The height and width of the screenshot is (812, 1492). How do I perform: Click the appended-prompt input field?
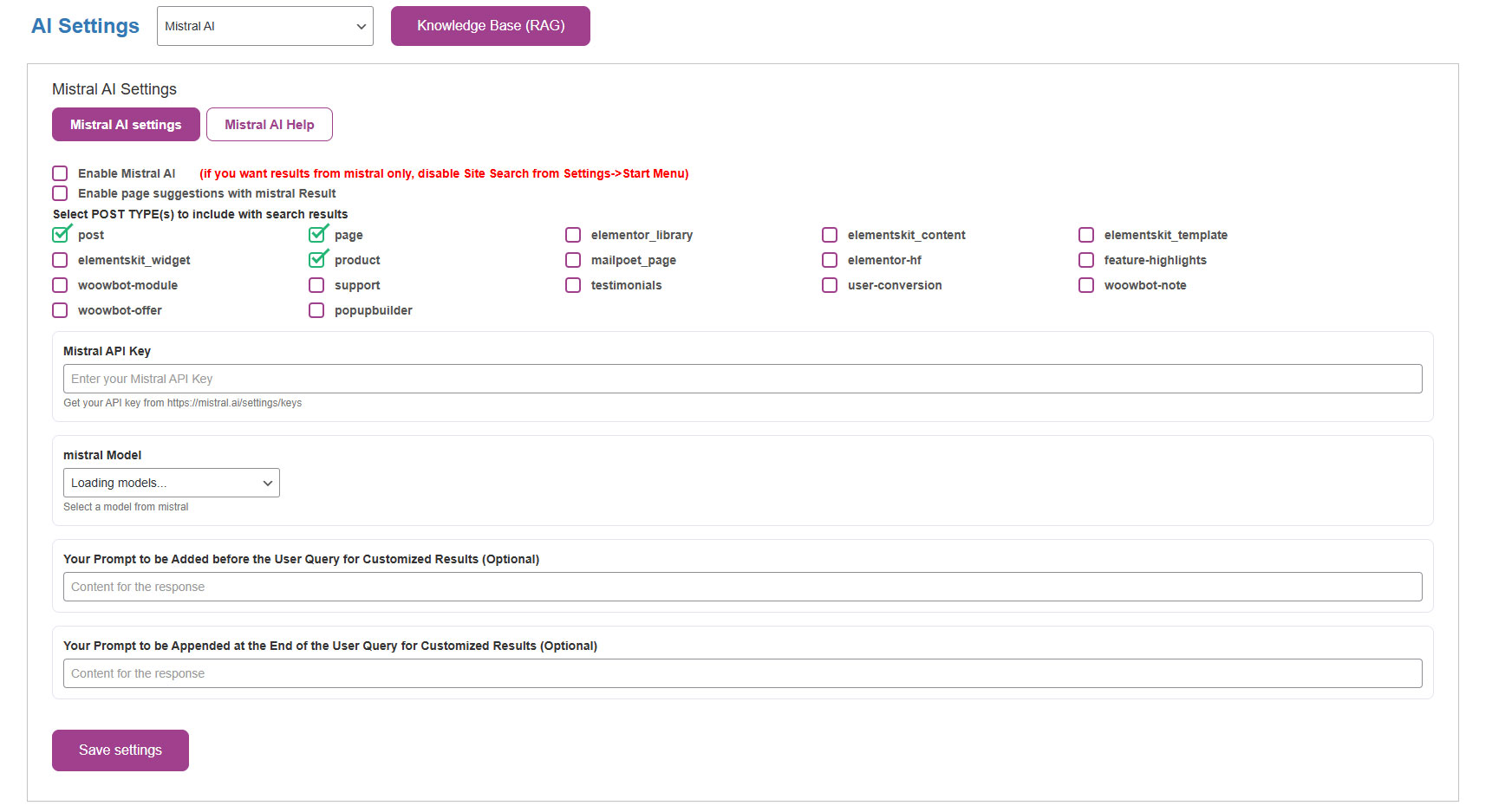coord(742,673)
